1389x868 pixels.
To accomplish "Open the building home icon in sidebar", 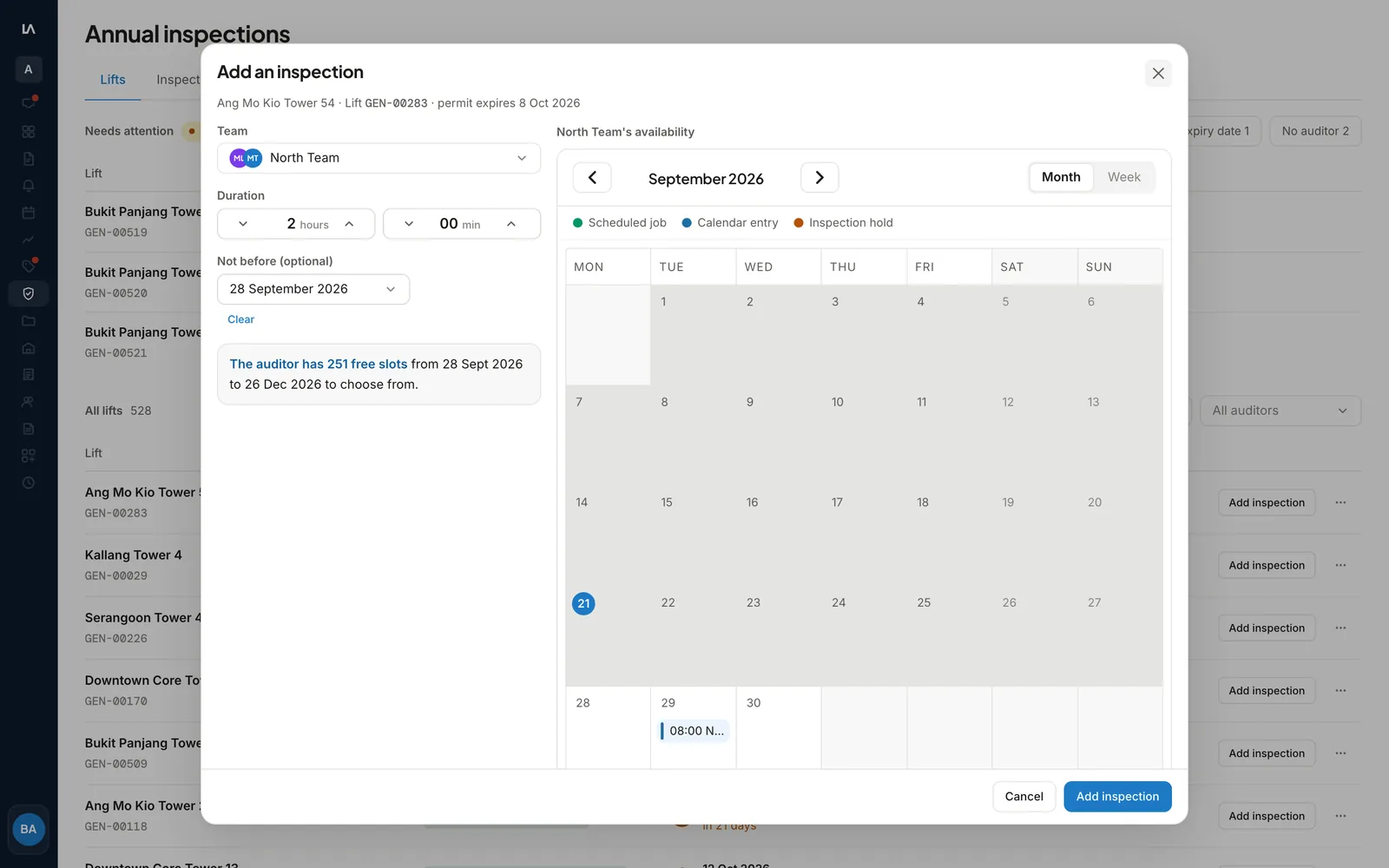I will [28, 348].
